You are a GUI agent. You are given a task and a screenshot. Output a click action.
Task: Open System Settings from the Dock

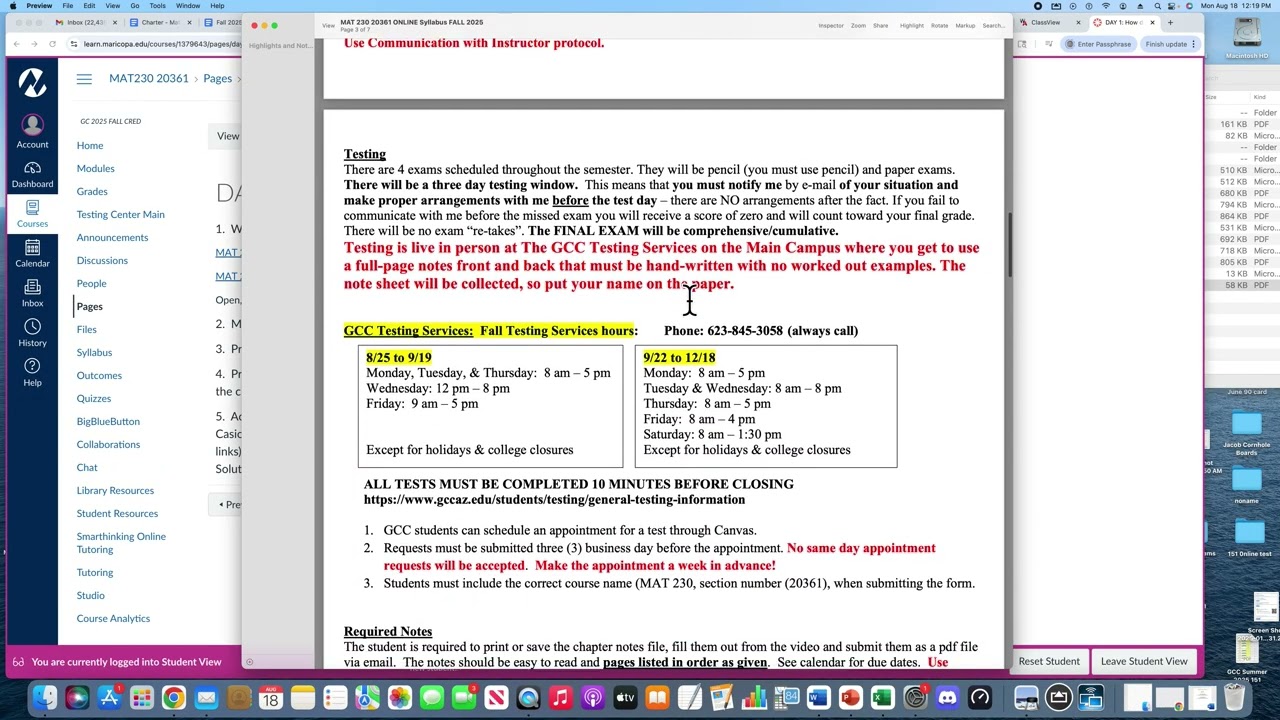(x=915, y=698)
